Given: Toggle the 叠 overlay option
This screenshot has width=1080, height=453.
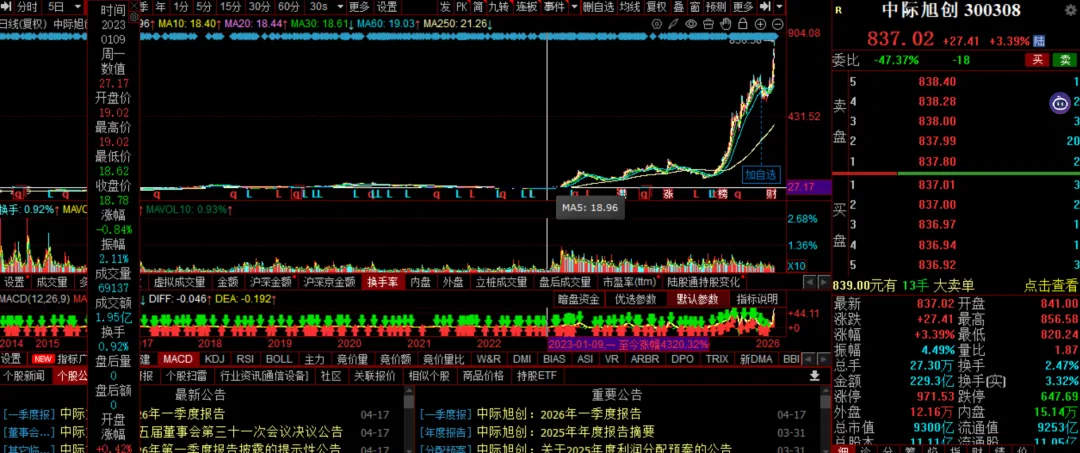Looking at the screenshot, I should coord(678,7).
